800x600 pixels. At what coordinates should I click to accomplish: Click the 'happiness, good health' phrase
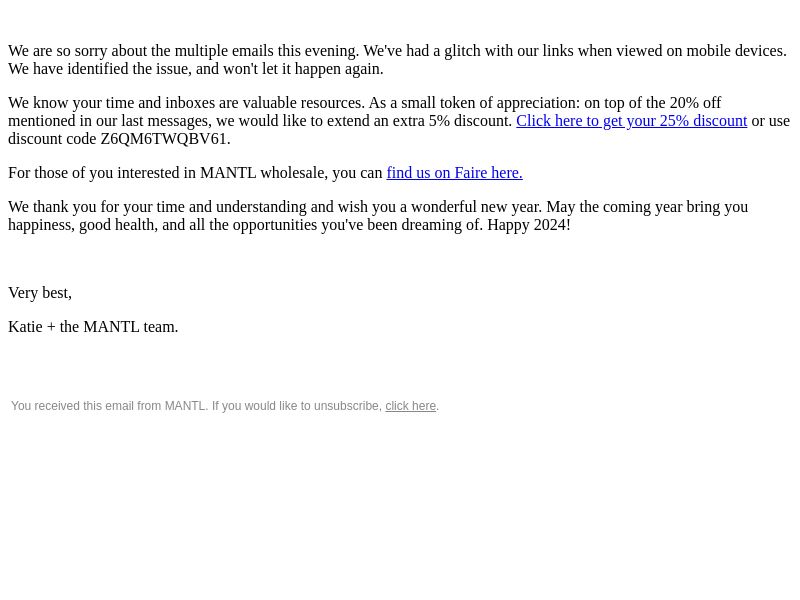tap(82, 225)
